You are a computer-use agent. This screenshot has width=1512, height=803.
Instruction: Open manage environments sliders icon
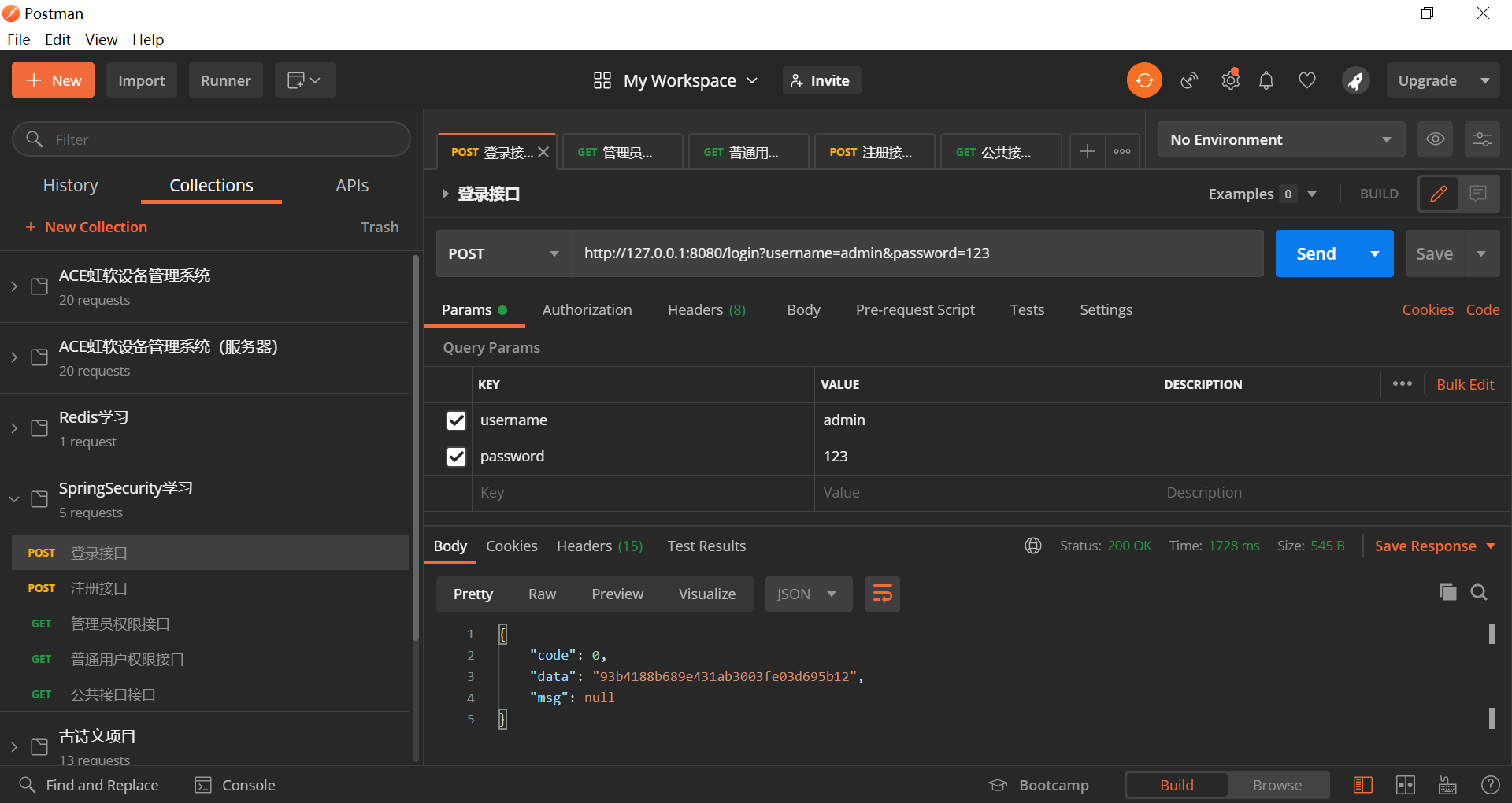pyautogui.click(x=1483, y=139)
